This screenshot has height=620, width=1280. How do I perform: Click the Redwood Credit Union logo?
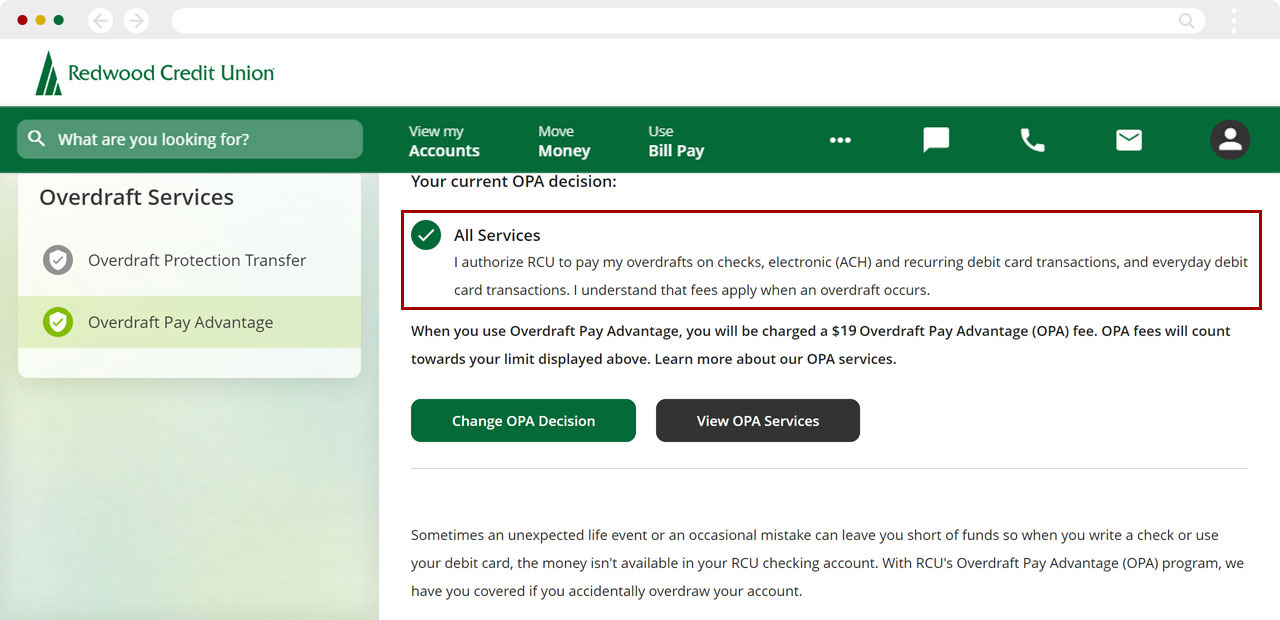pyautogui.click(x=155, y=73)
